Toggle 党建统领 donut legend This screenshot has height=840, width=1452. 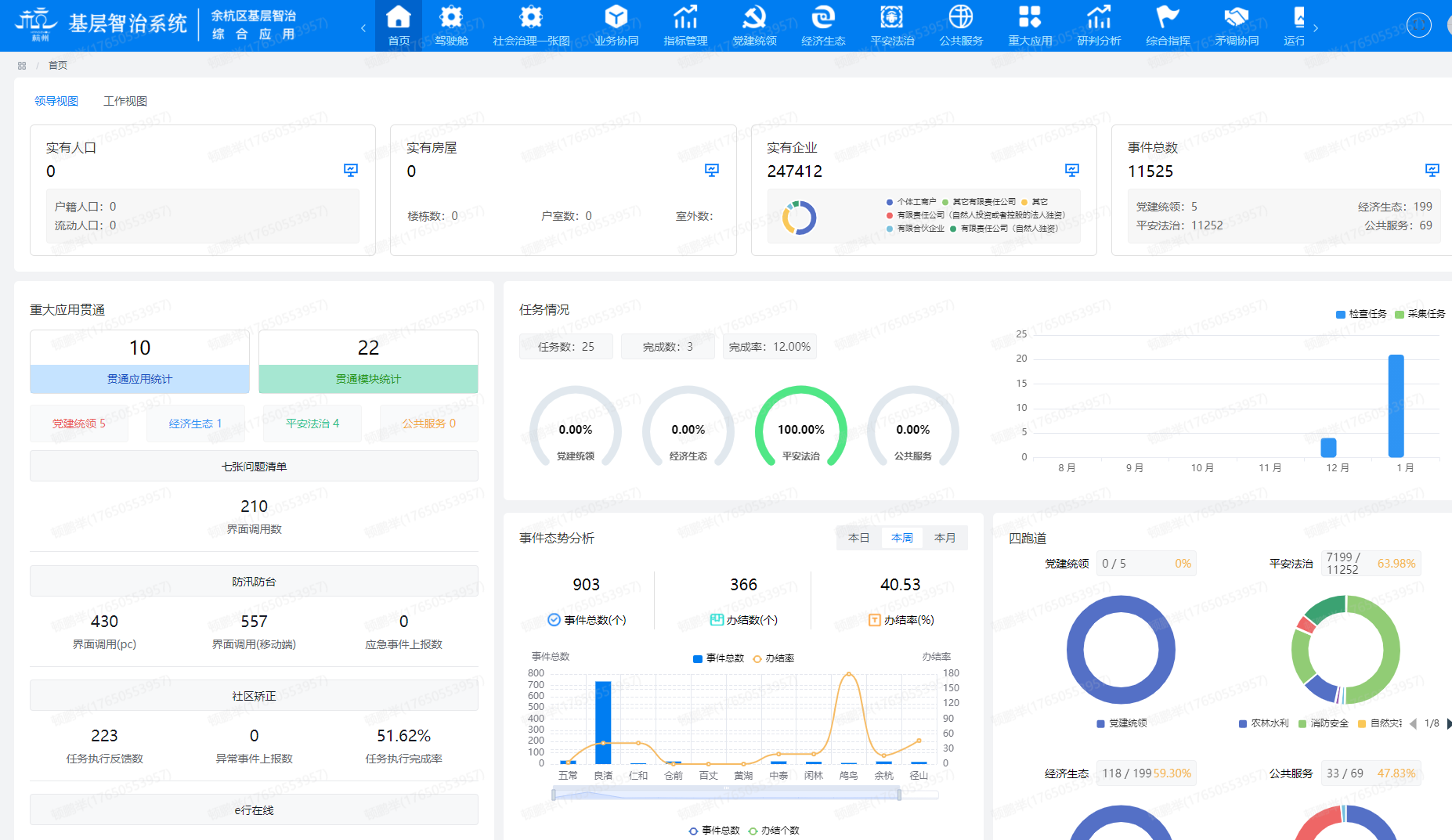1122,723
